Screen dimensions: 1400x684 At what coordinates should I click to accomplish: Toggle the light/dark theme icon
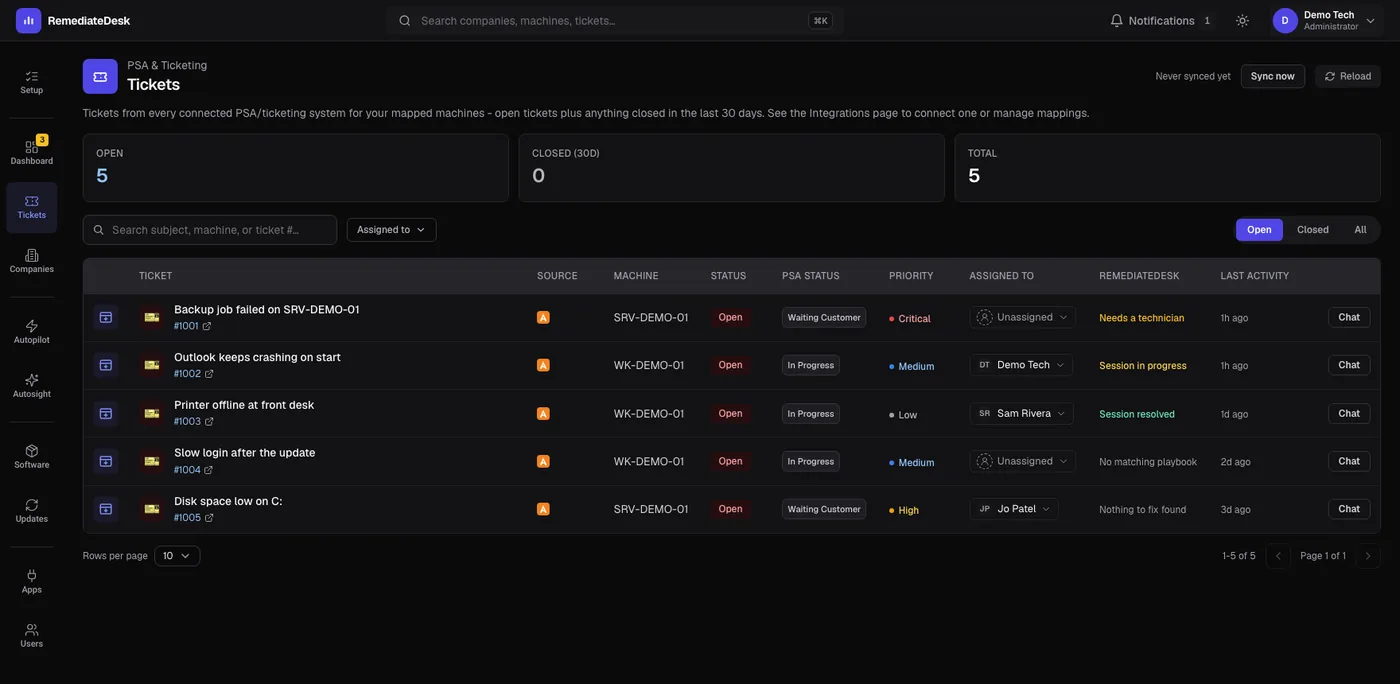coord(1242,20)
